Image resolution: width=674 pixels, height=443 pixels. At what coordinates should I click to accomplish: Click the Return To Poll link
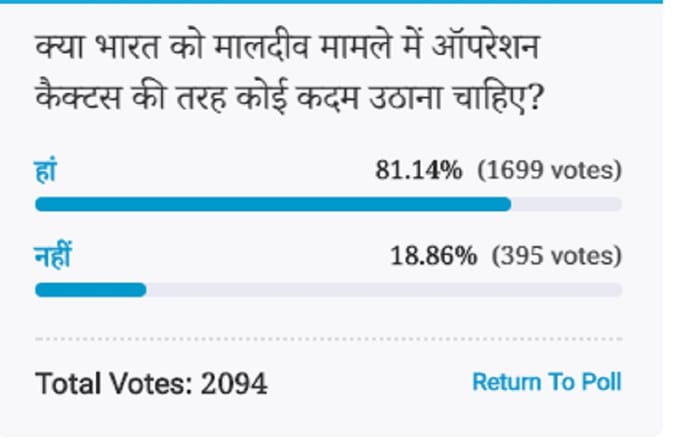point(546,382)
